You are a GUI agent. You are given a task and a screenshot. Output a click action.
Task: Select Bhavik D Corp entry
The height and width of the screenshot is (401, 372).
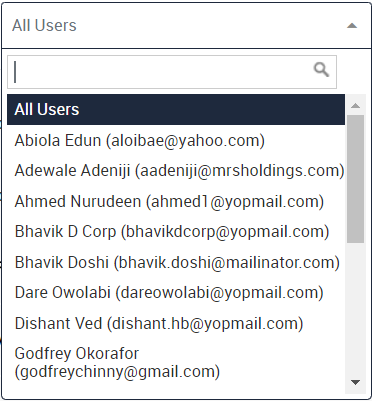(176, 232)
